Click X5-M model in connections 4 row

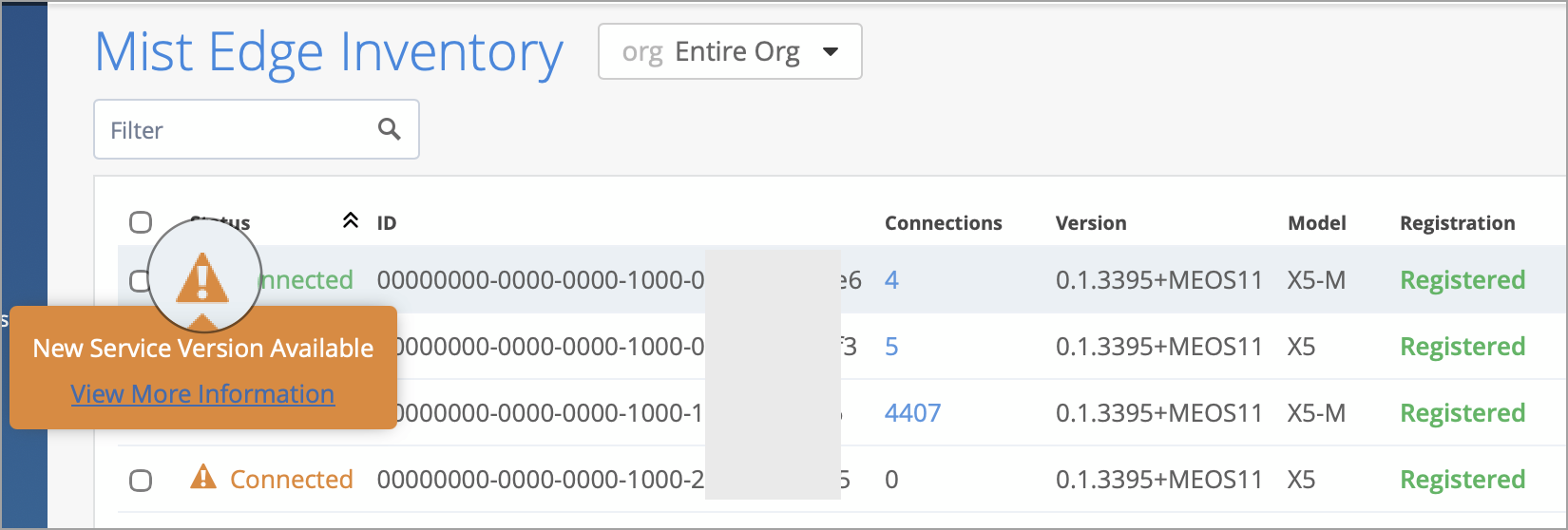[x=1316, y=280]
